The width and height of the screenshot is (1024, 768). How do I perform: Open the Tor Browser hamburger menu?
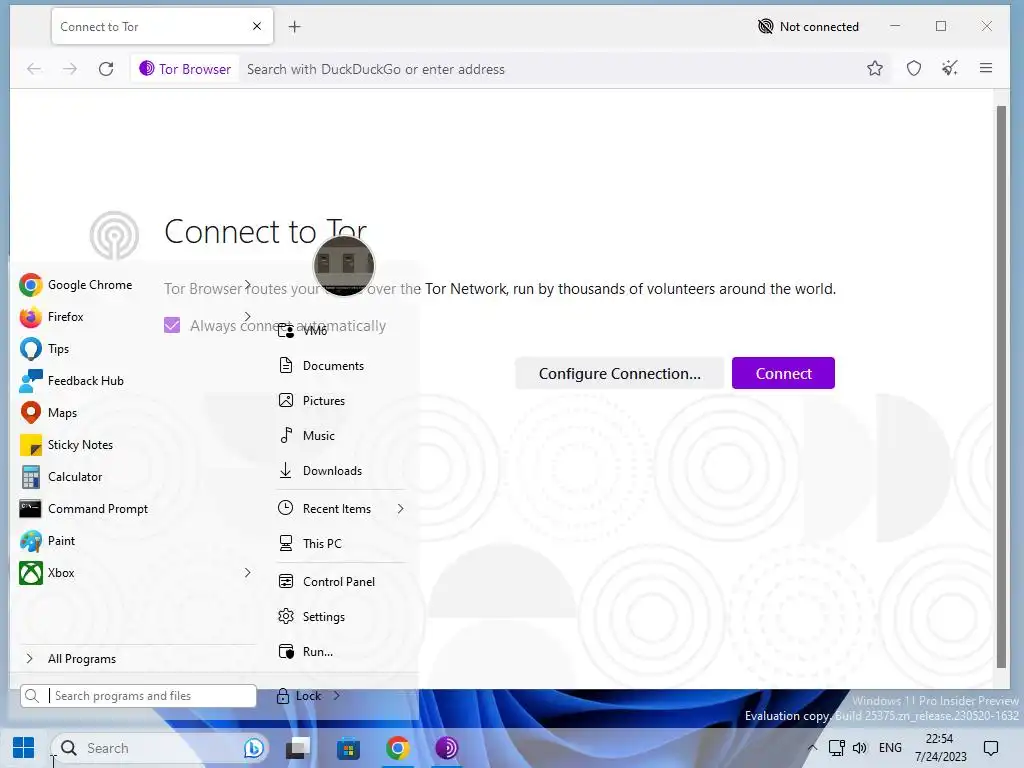pyautogui.click(x=986, y=68)
